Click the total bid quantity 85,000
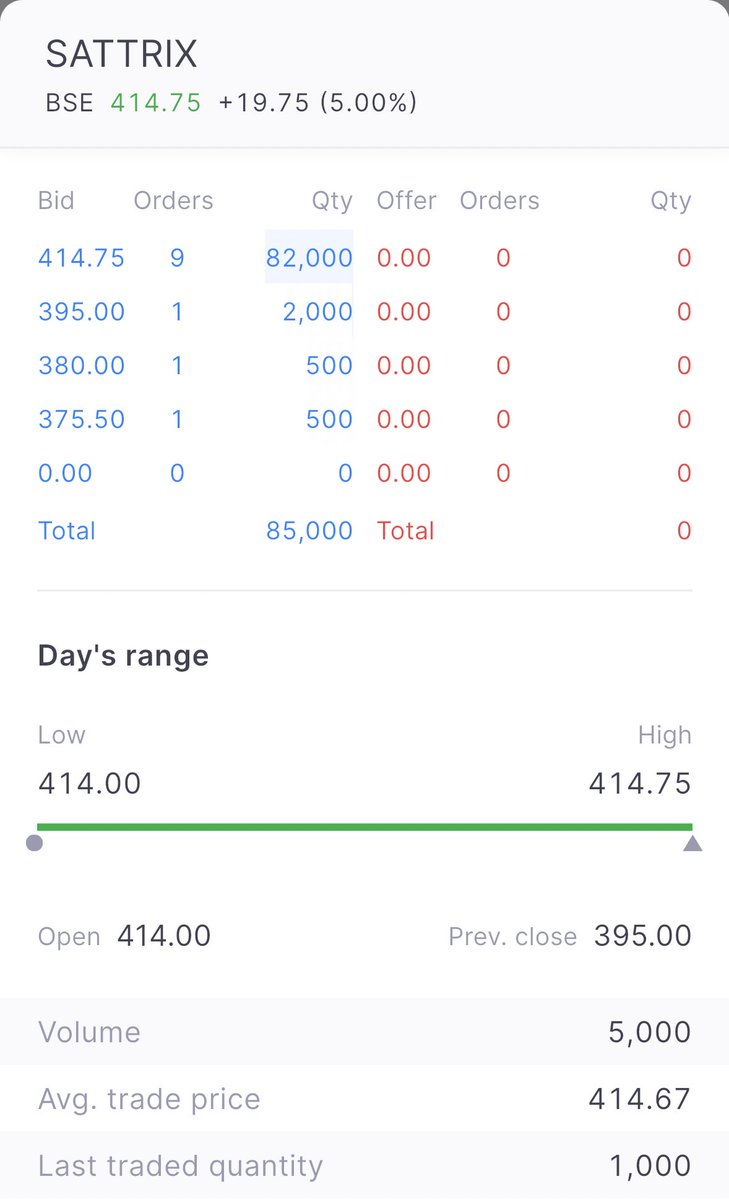This screenshot has width=729, height=1200. [309, 530]
